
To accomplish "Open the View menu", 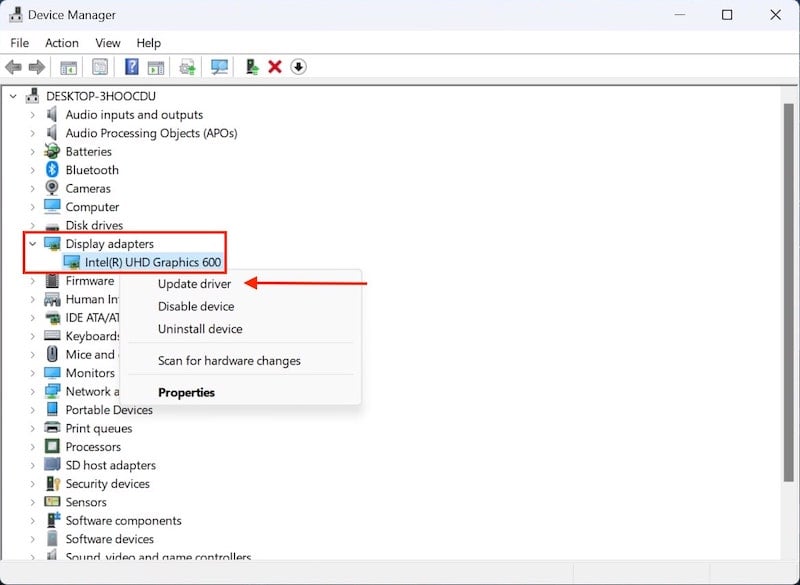I will tap(108, 43).
